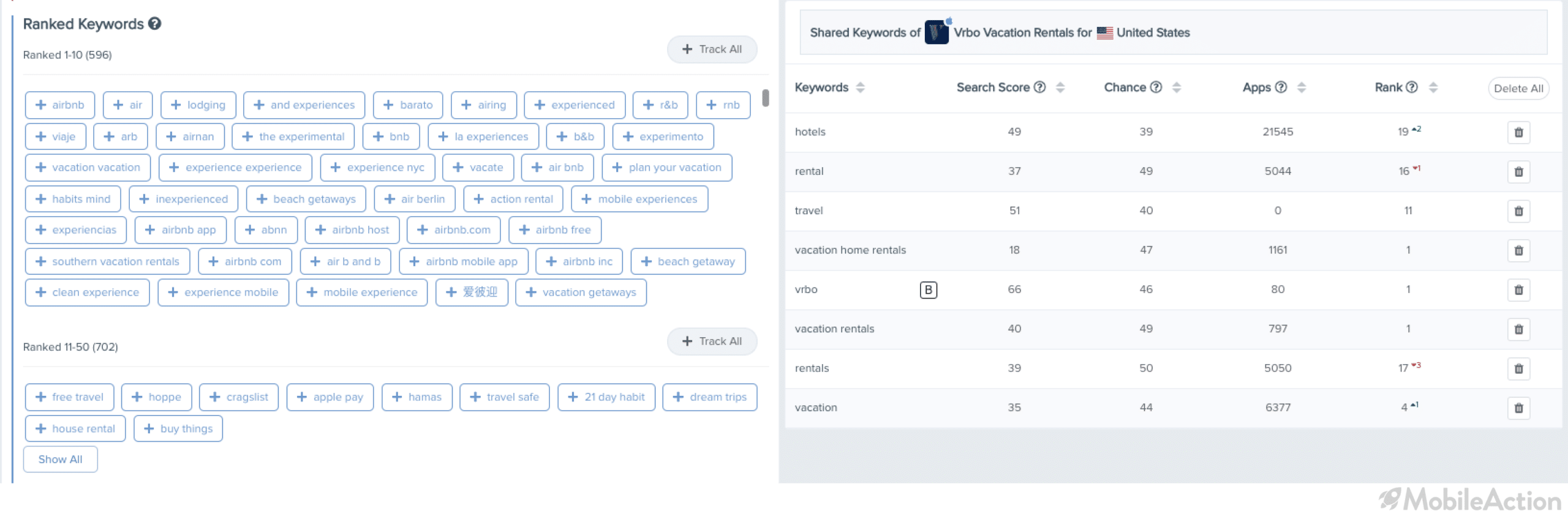Add the 'beach getaways' keyword chip

point(306,199)
